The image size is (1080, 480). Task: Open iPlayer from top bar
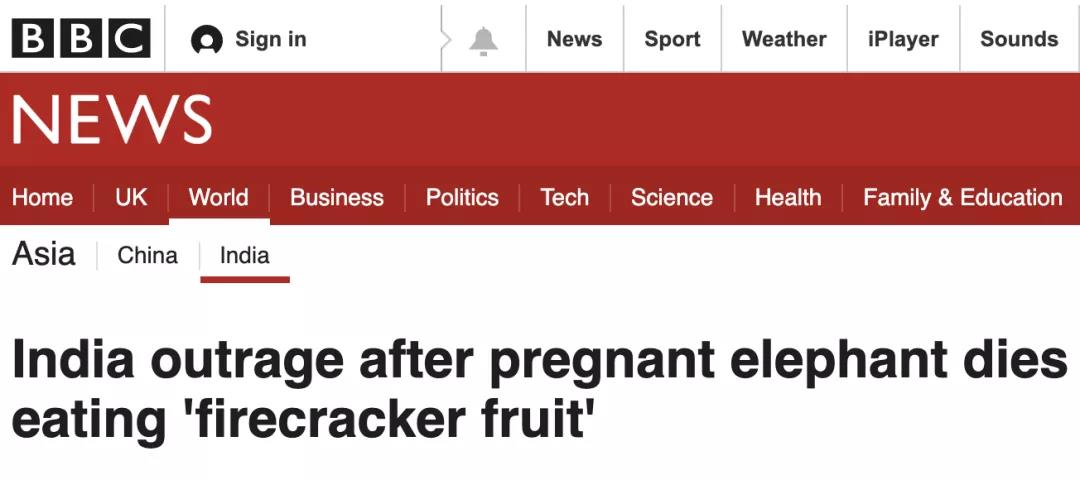903,39
